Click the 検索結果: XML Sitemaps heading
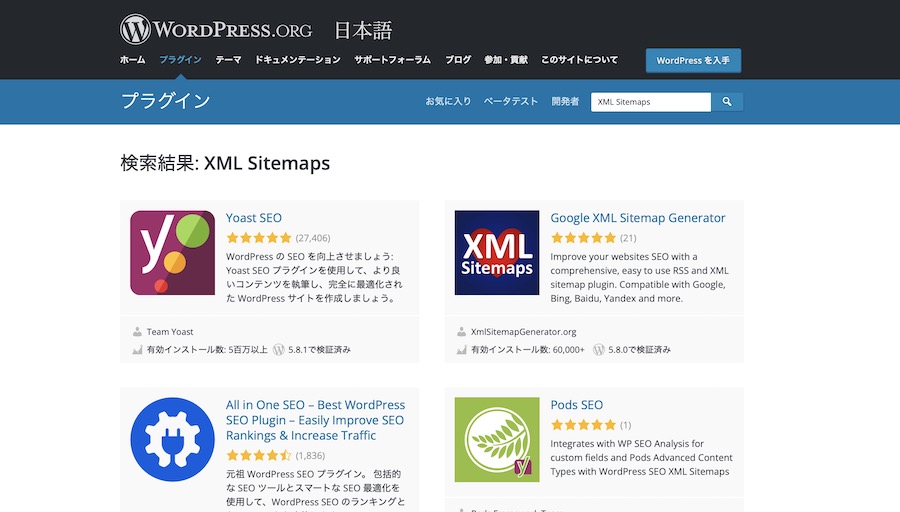The image size is (900, 512). pos(225,163)
